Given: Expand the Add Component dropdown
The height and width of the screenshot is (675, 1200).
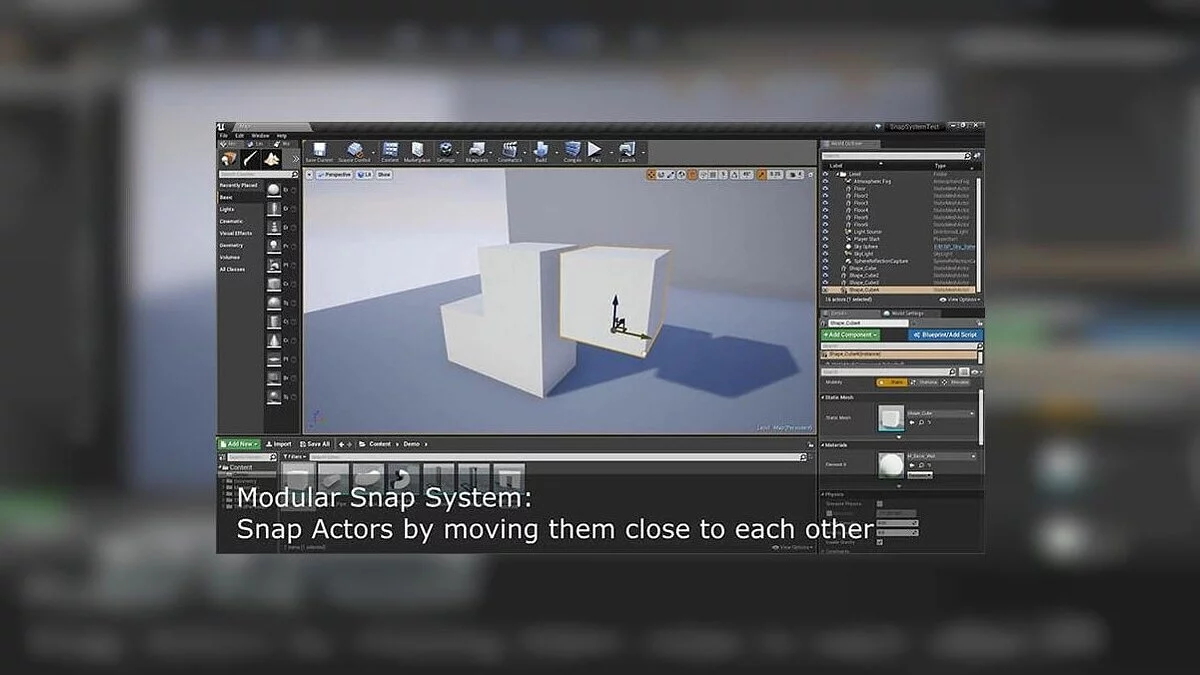Looking at the screenshot, I should pyautogui.click(x=850, y=335).
